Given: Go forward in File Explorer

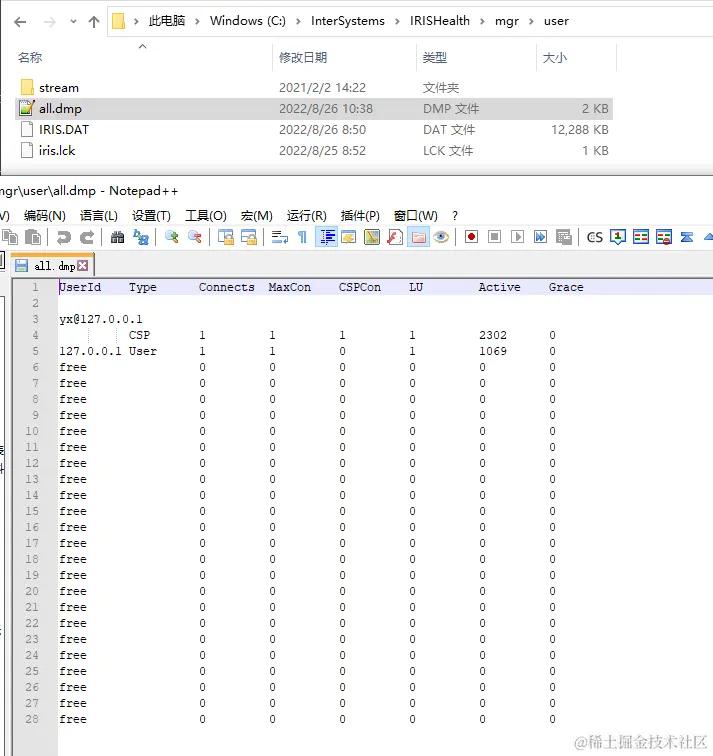Looking at the screenshot, I should pyautogui.click(x=50, y=22).
